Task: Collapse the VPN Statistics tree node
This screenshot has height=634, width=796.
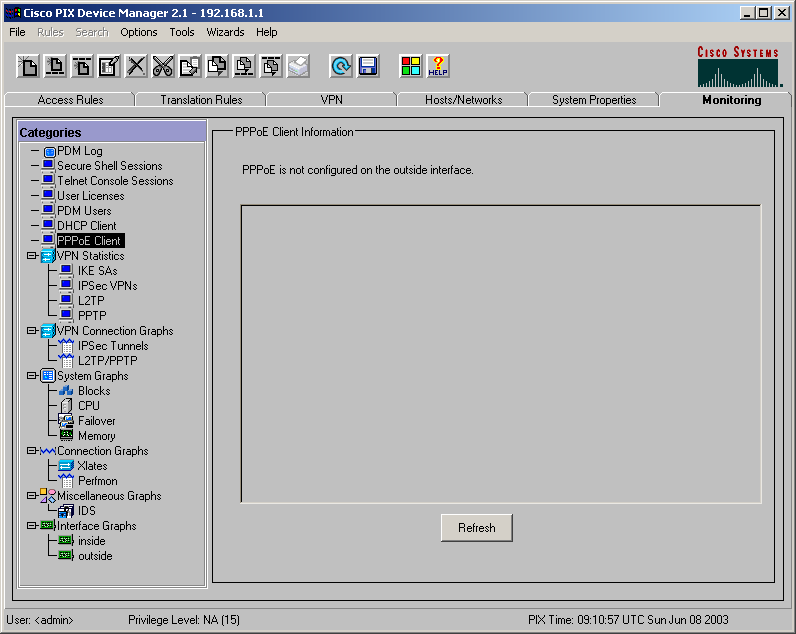Action: point(31,255)
